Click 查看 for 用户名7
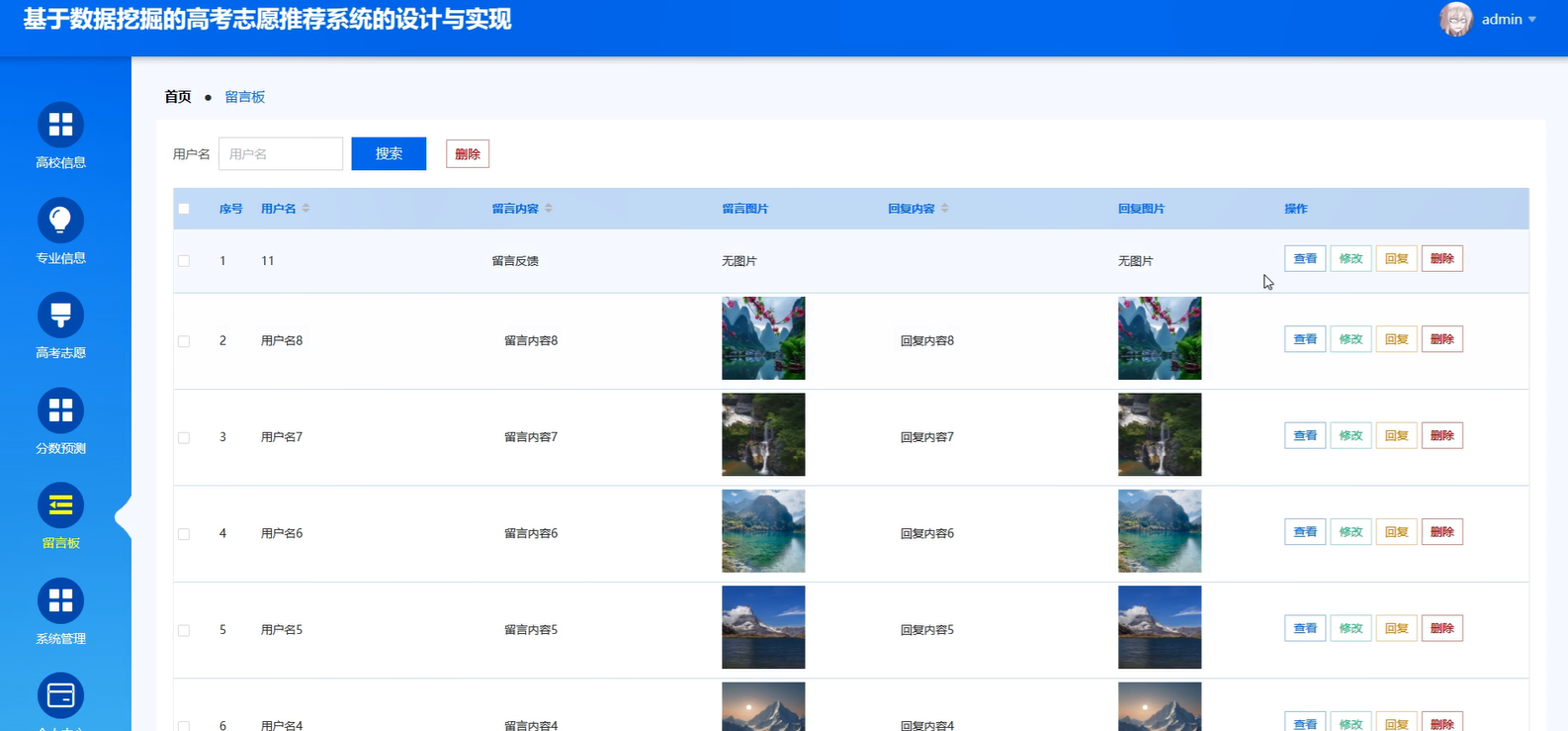Viewport: 1568px width, 731px height. tap(1305, 435)
